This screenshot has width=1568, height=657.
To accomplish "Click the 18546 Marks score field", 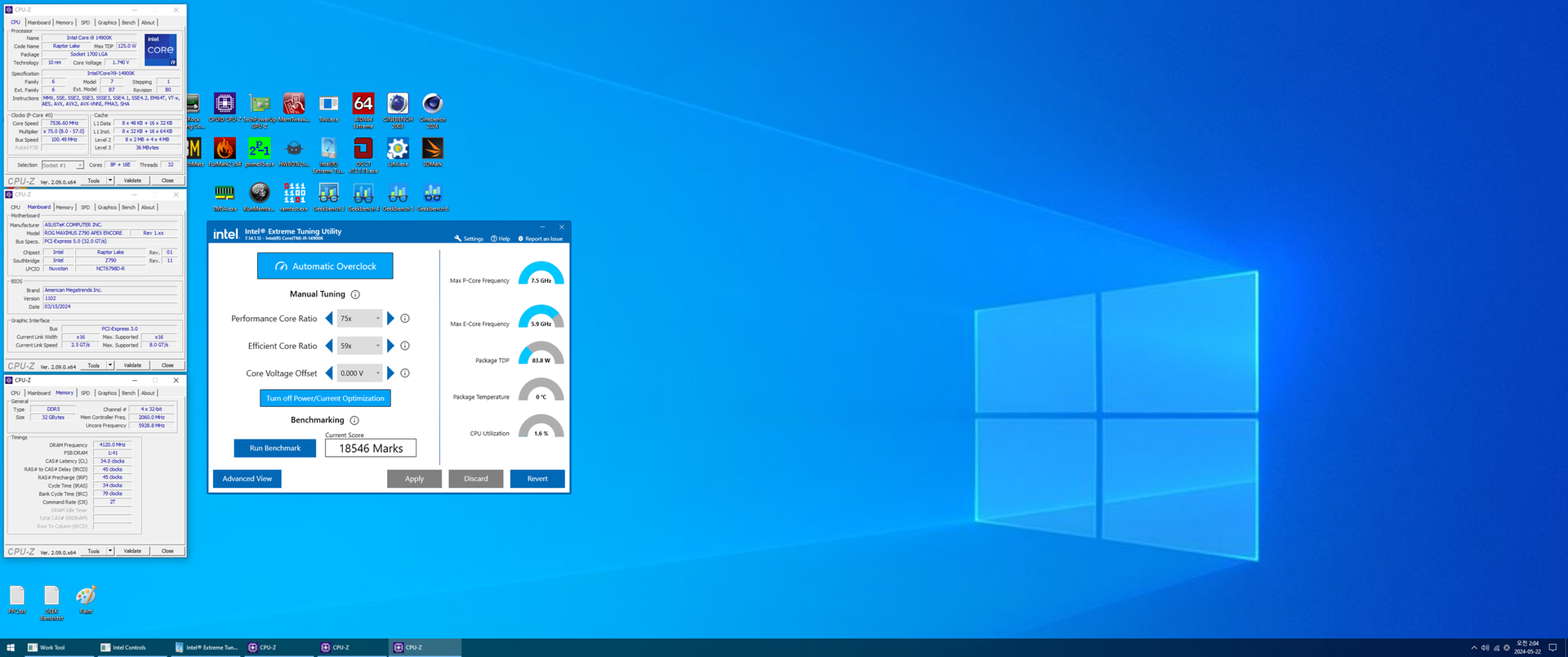I will point(371,448).
